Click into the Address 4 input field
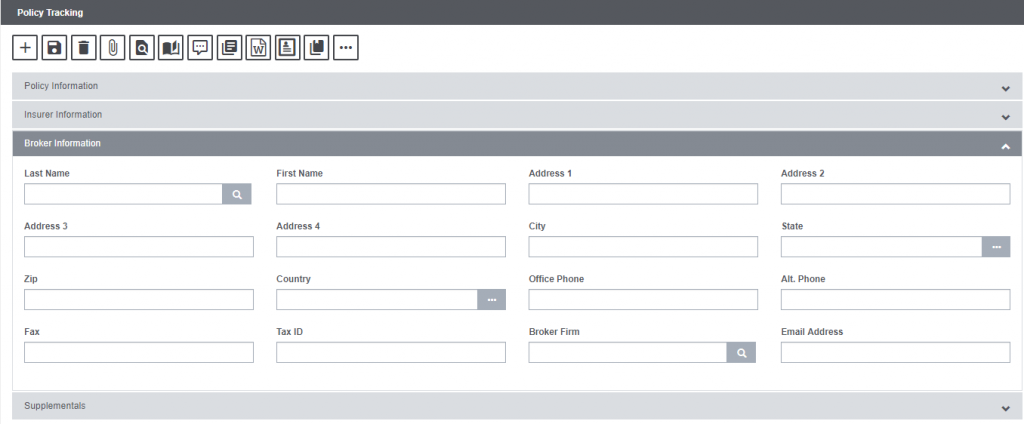 [x=391, y=247]
